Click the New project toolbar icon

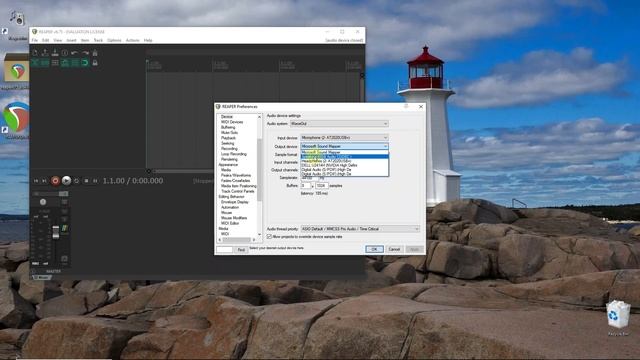[35, 53]
